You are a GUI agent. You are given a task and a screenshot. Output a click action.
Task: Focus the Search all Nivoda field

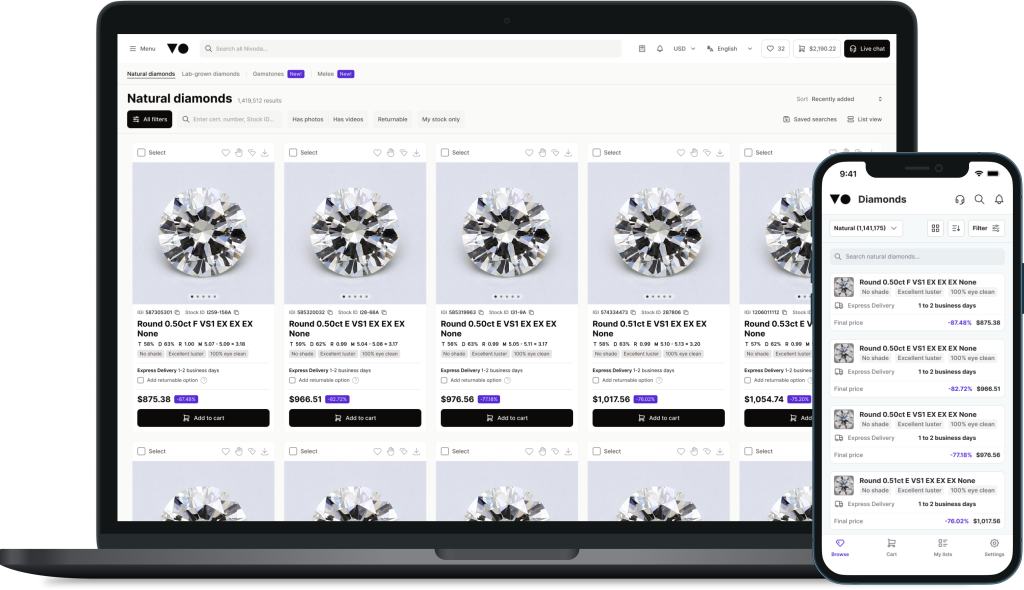pos(411,48)
